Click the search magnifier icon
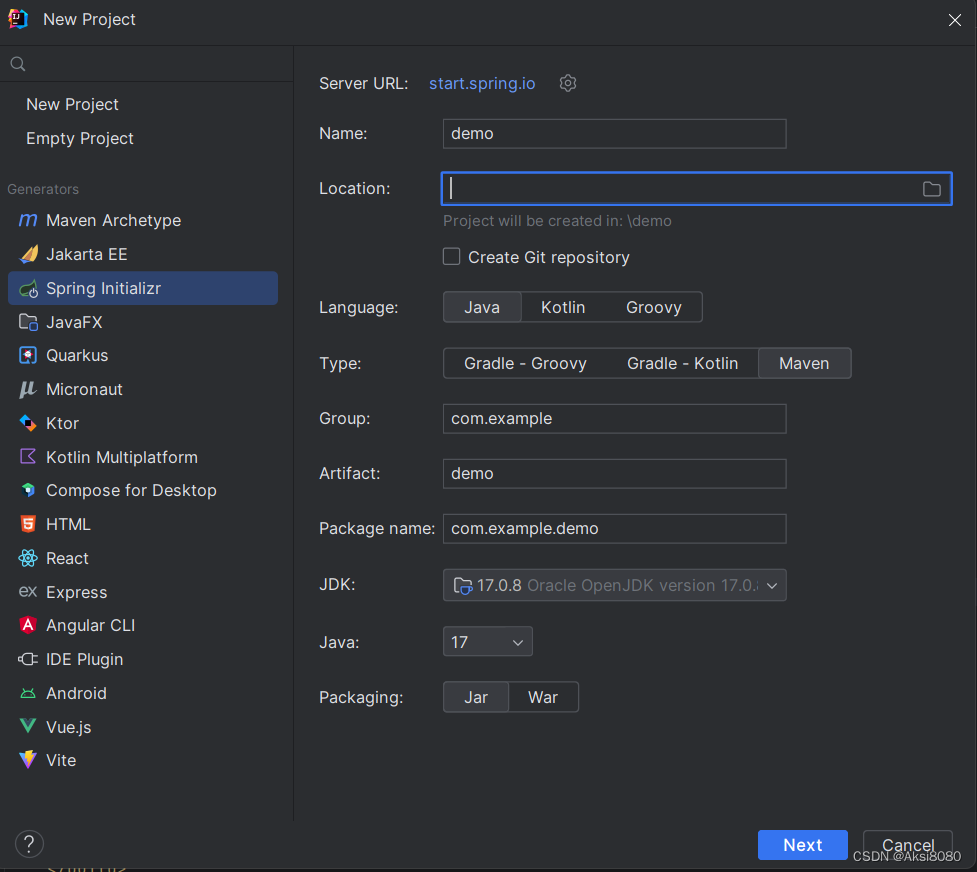 (18, 64)
